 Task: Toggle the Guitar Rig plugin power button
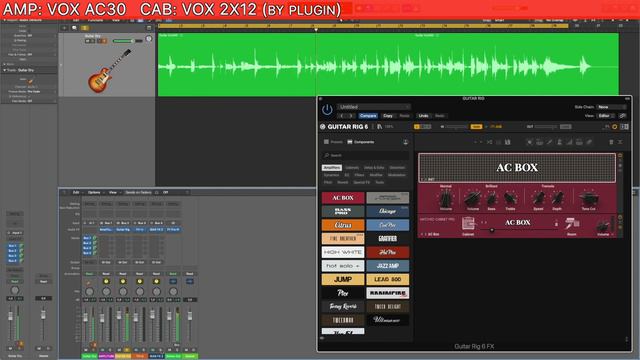coord(327,110)
